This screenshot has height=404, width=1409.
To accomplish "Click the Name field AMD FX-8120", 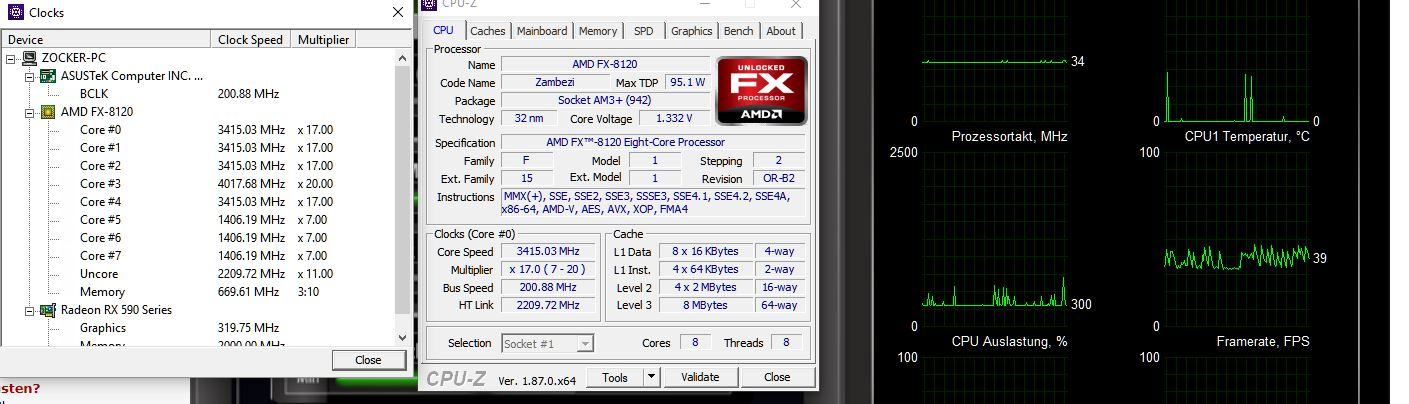I will 605,65.
